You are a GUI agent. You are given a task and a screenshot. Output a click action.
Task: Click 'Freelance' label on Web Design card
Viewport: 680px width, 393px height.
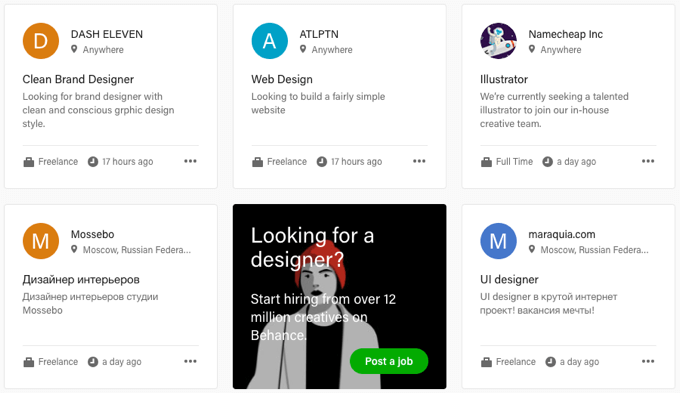point(287,162)
